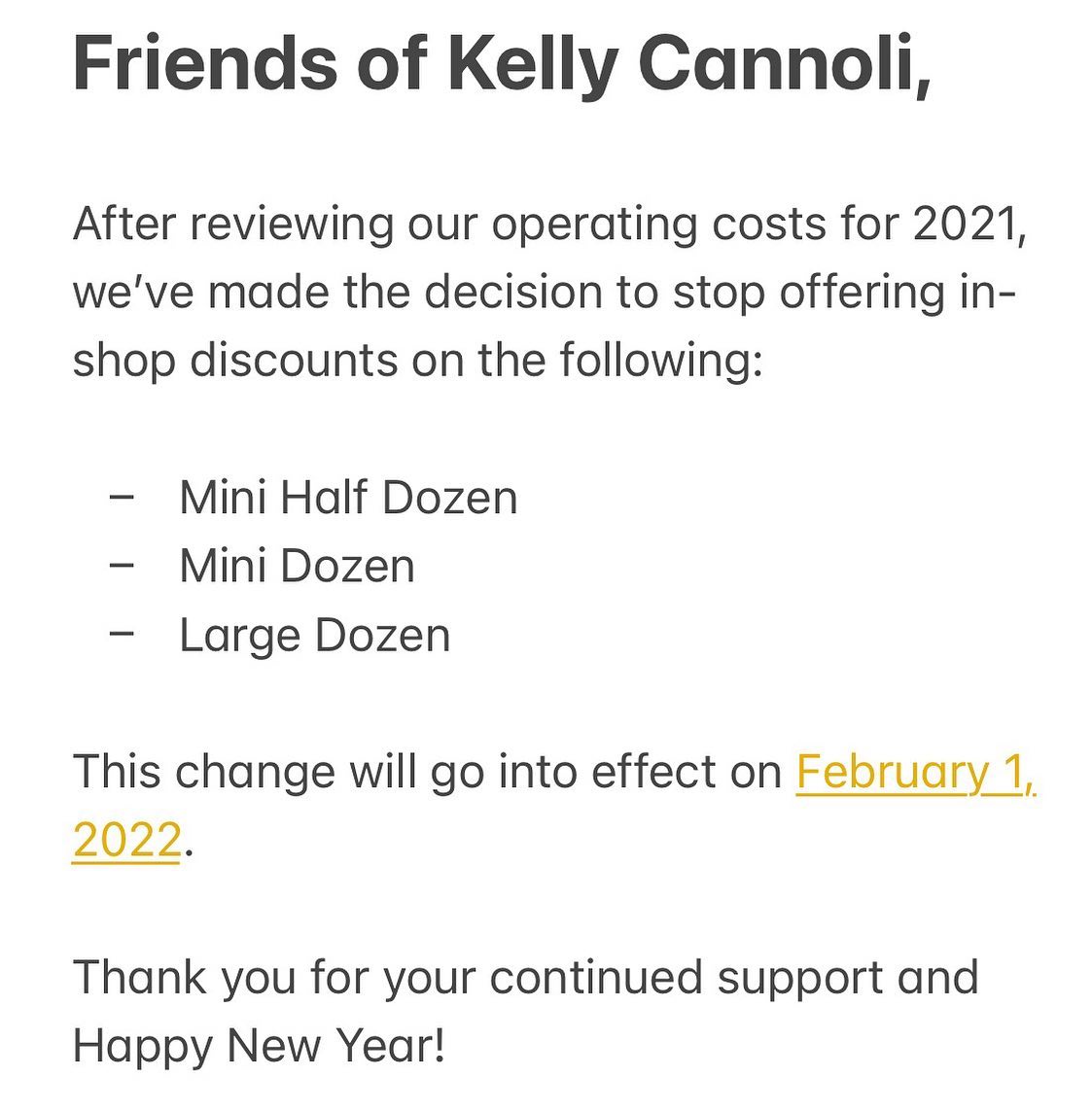Click the dash before Mini Half Dozen

pyautogui.click(x=123, y=498)
